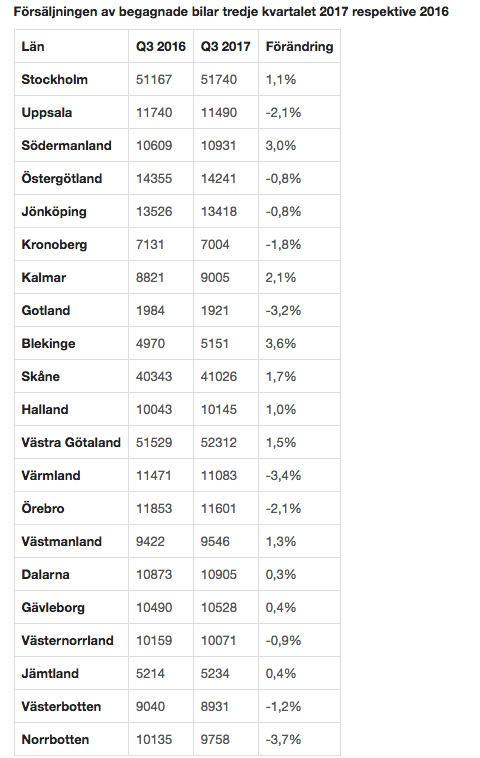Select the Dalarna row label
Image resolution: width=480 pixels, height=758 pixels.
[x=45, y=574]
